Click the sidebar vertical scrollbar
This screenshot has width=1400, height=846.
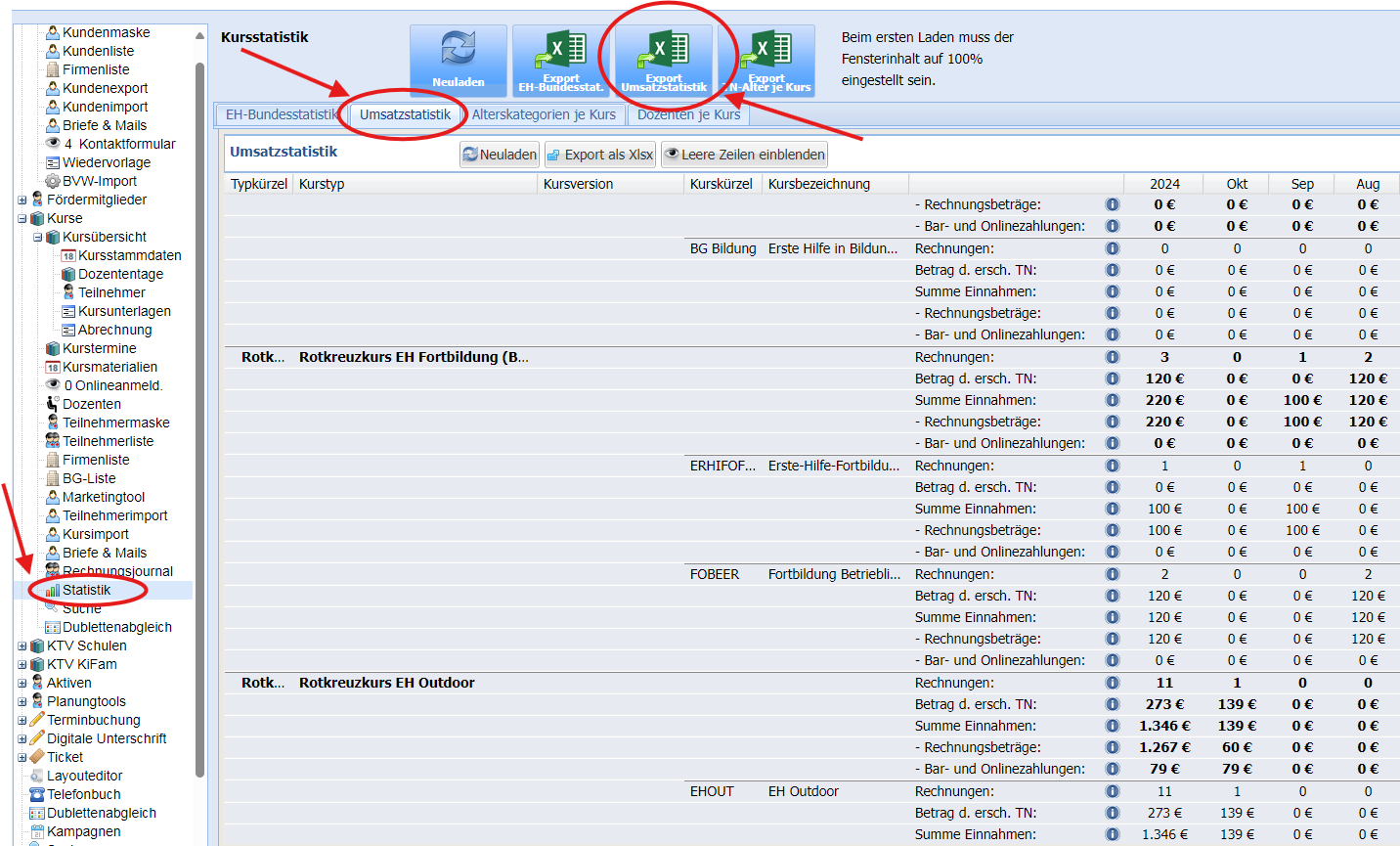tap(200, 391)
